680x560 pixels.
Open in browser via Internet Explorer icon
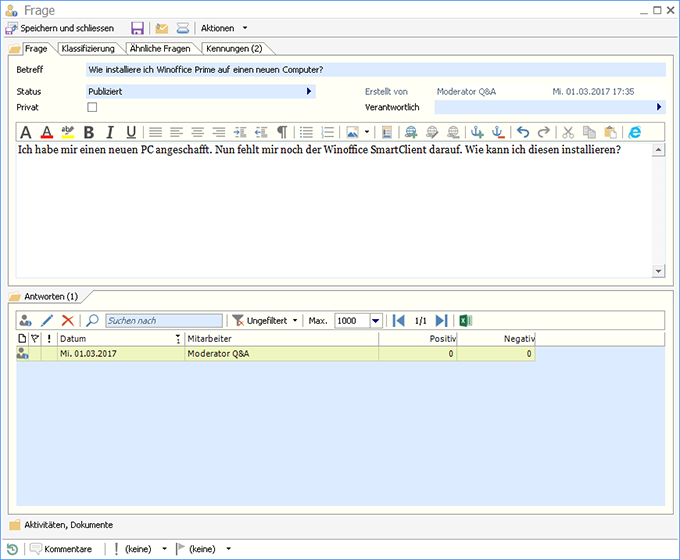click(x=634, y=132)
